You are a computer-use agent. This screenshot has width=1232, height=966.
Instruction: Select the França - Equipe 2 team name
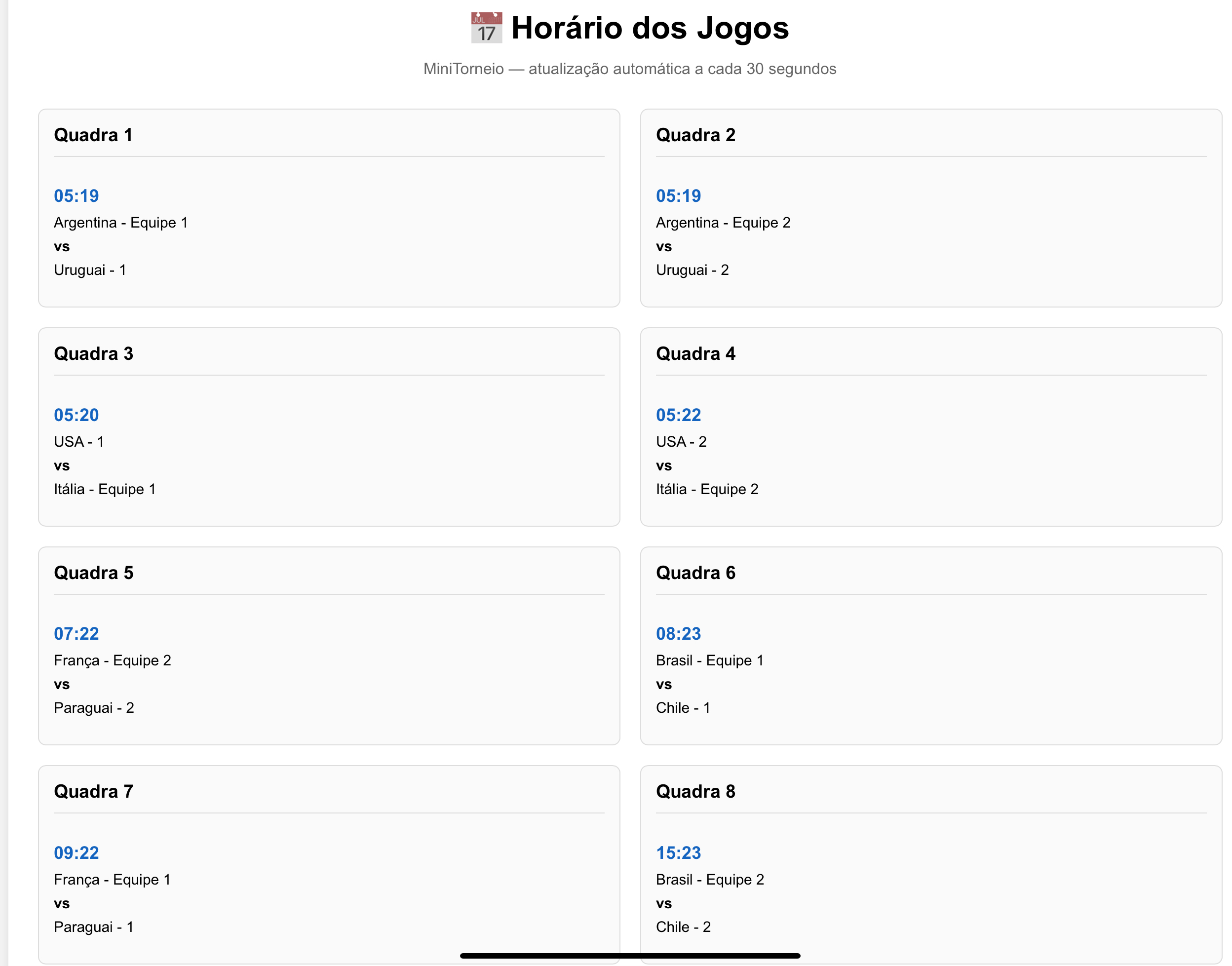[x=113, y=659]
